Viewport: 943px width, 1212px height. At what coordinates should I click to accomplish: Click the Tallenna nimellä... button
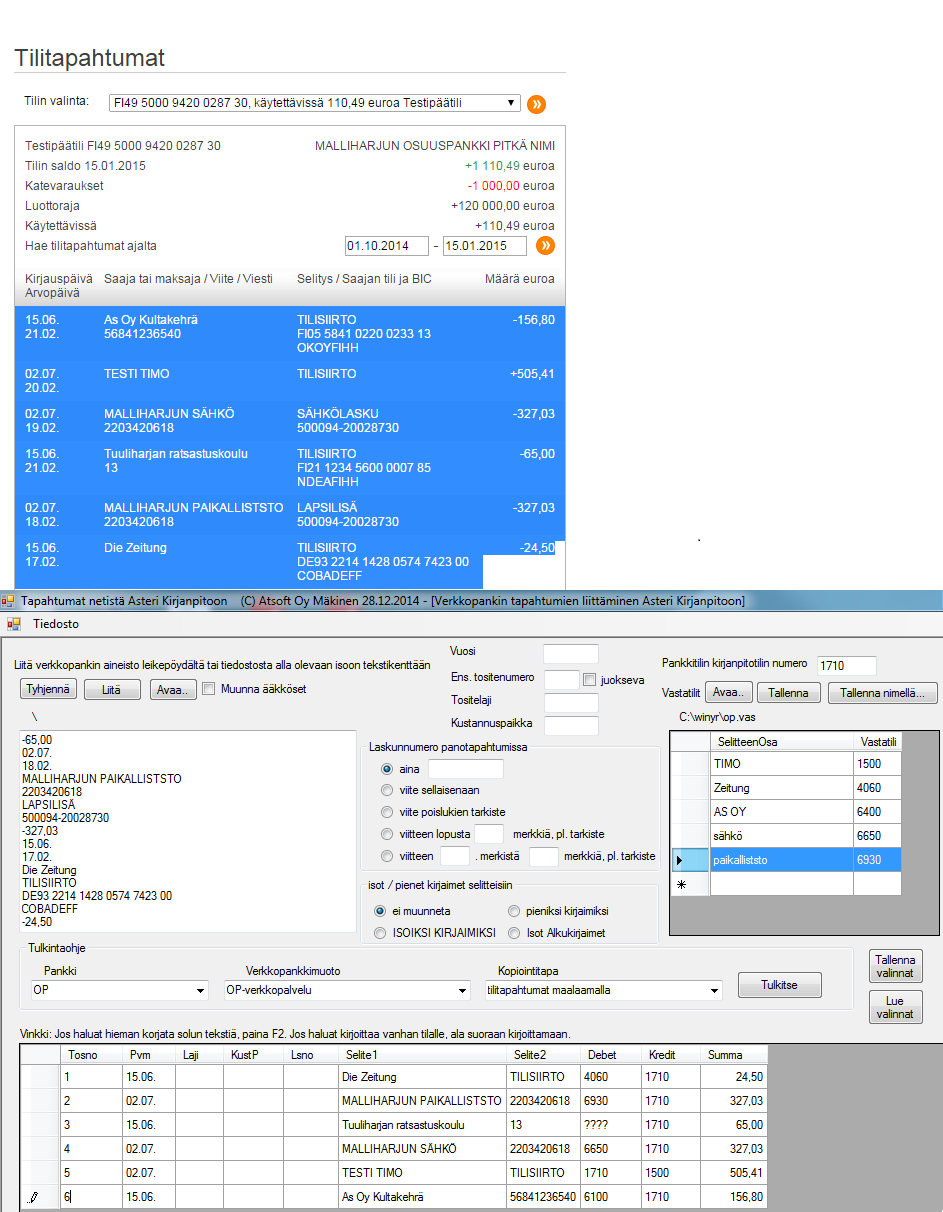click(x=883, y=693)
